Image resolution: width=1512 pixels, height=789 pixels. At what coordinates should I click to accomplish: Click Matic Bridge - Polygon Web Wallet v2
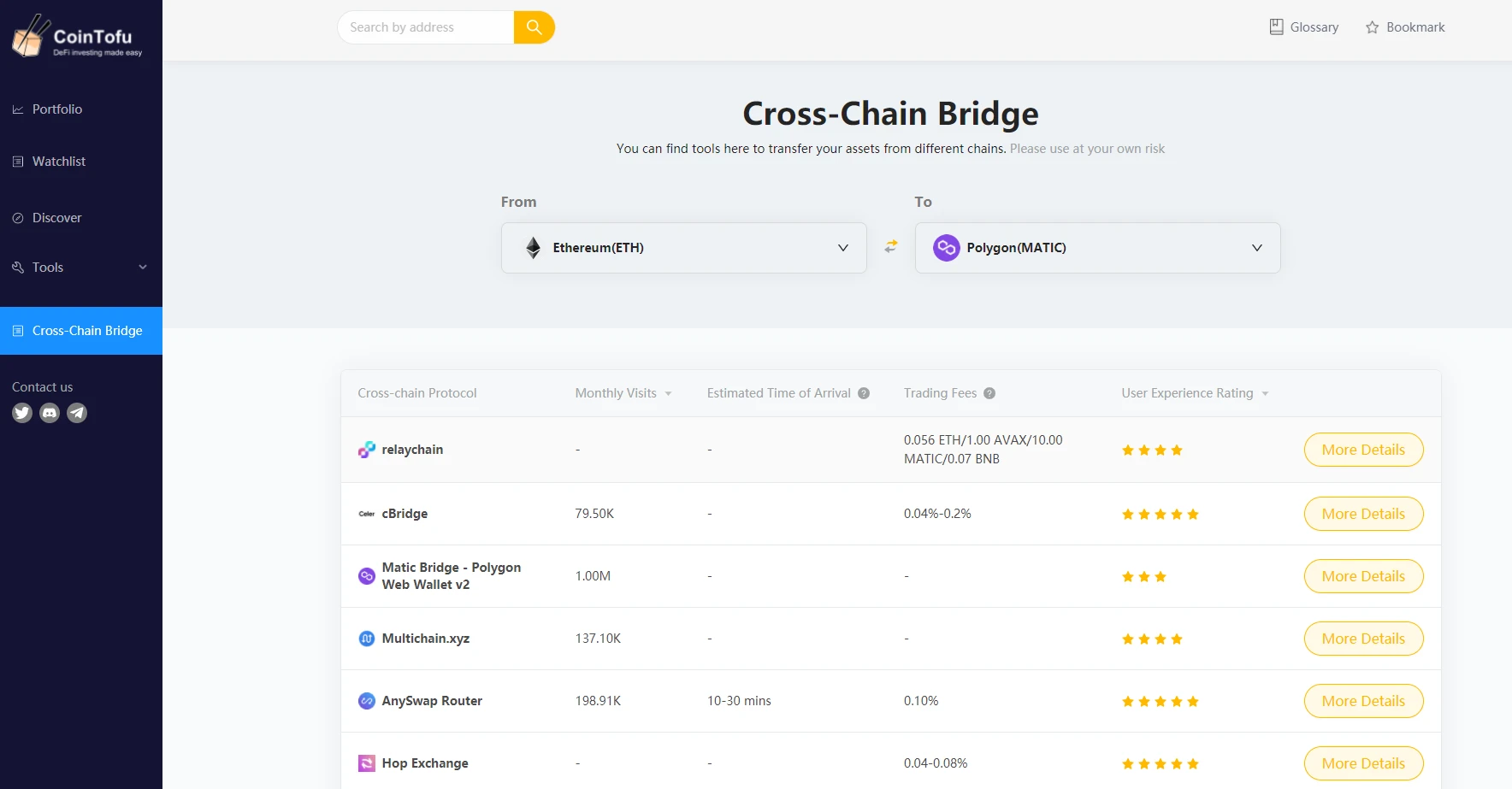pos(451,576)
